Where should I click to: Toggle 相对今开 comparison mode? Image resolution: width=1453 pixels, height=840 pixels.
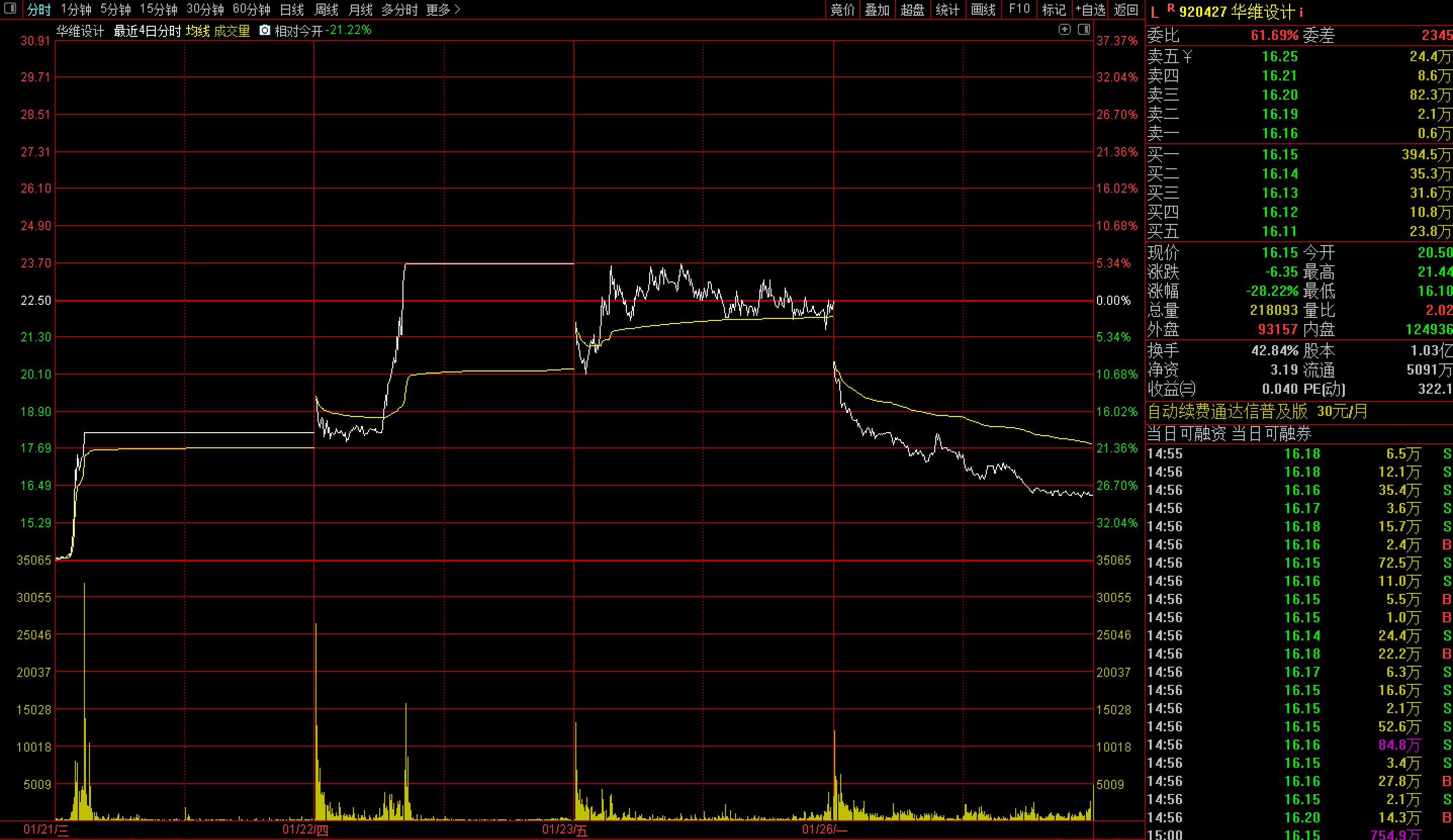coord(298,30)
